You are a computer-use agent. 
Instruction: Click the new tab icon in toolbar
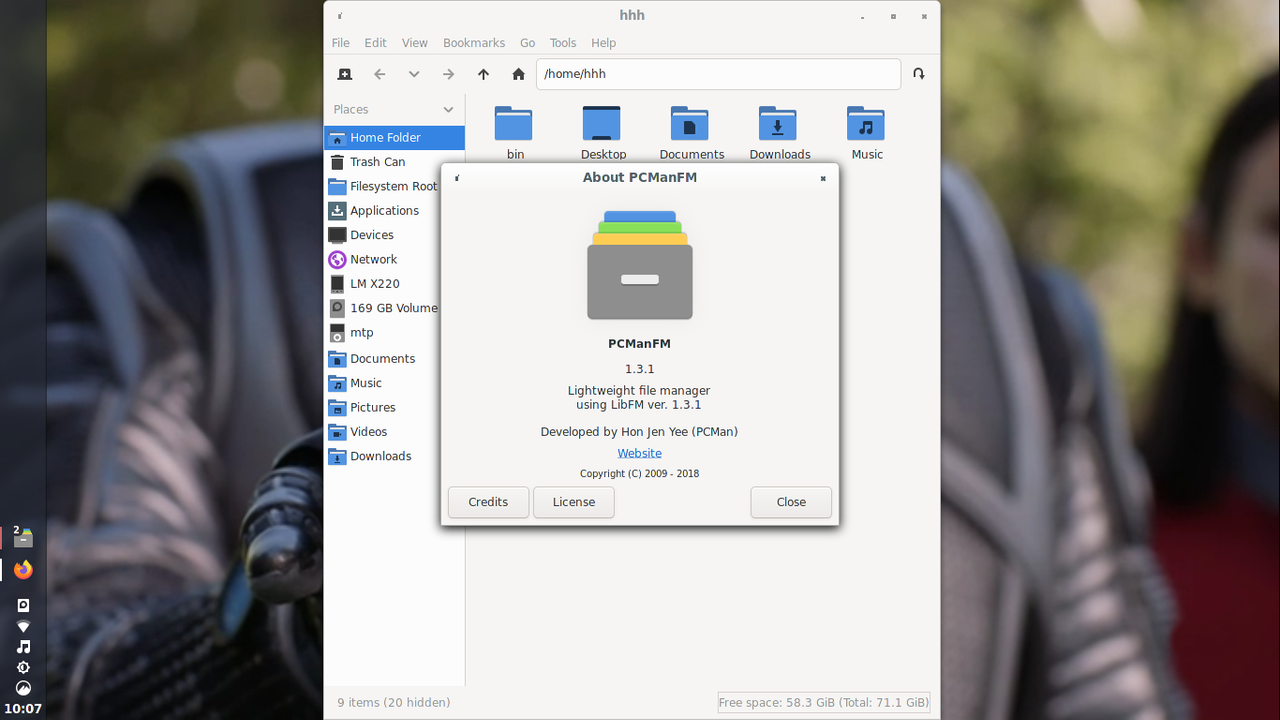point(345,74)
